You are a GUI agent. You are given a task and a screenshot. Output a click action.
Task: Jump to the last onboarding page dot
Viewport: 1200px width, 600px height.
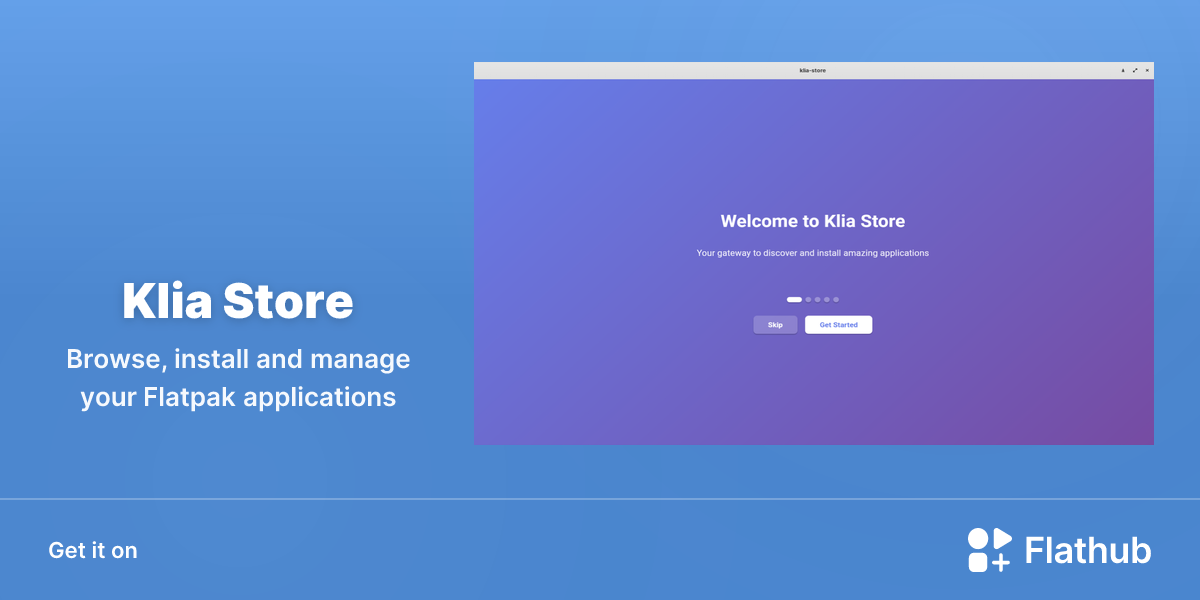tap(836, 299)
